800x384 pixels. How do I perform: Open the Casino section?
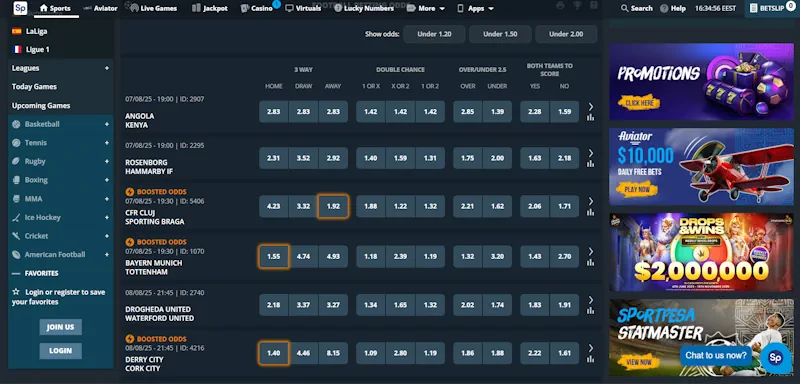257,8
